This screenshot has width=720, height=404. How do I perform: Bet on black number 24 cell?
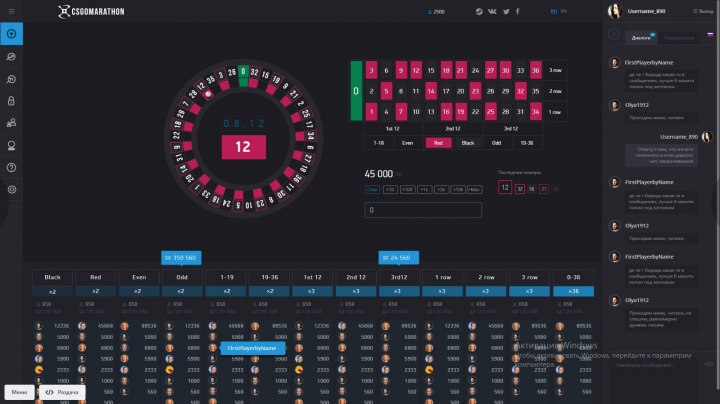click(475, 70)
